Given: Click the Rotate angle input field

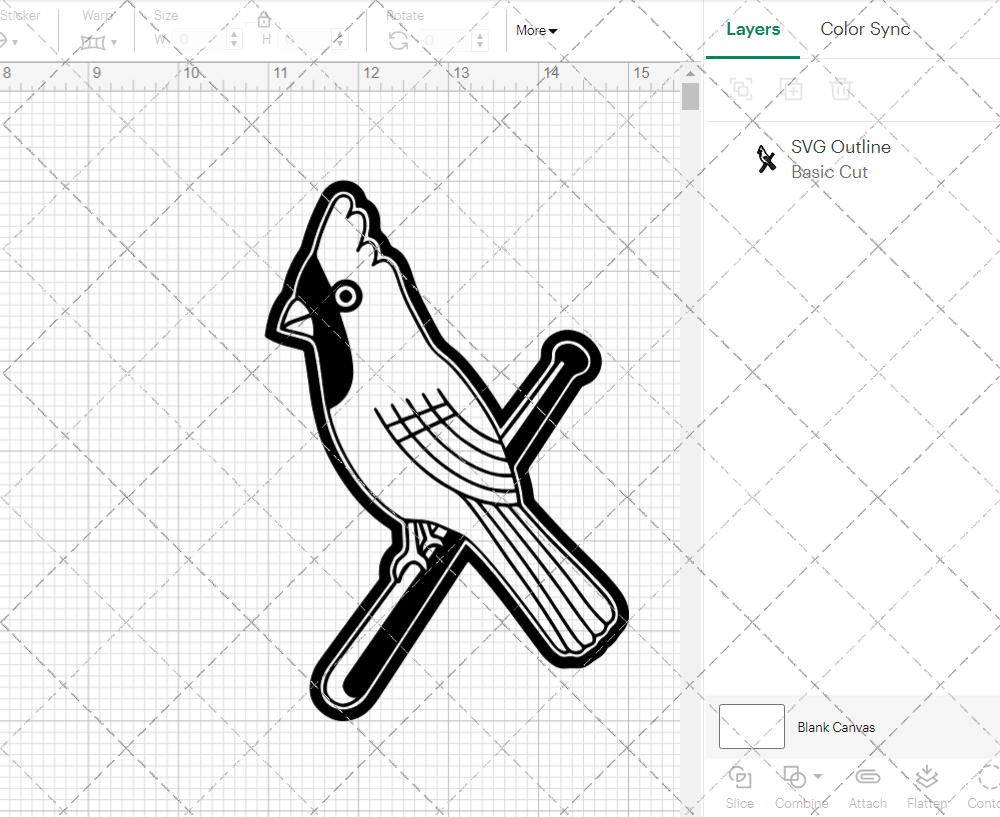Looking at the screenshot, I should point(450,40).
